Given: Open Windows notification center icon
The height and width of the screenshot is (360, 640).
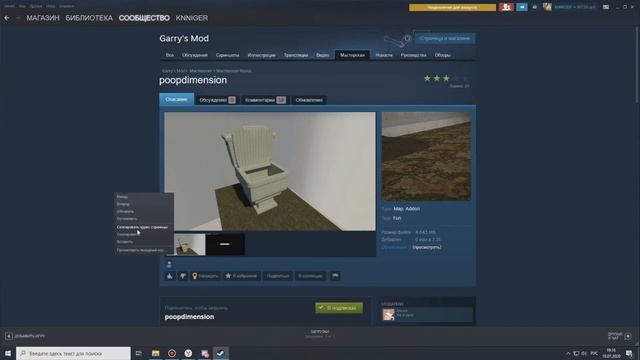Looking at the screenshot, I should 629,353.
